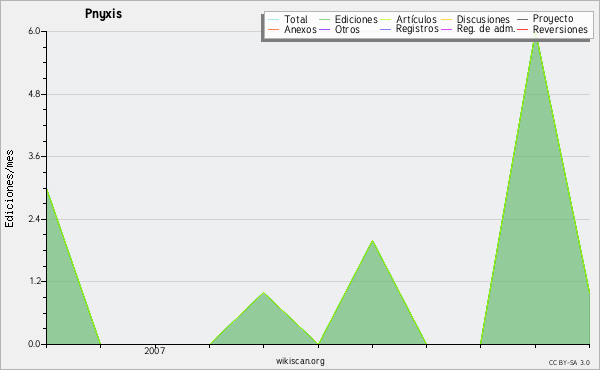This screenshot has height=370, width=600.
Task: Click the 6.0 y-axis value
Action: (x=34, y=31)
